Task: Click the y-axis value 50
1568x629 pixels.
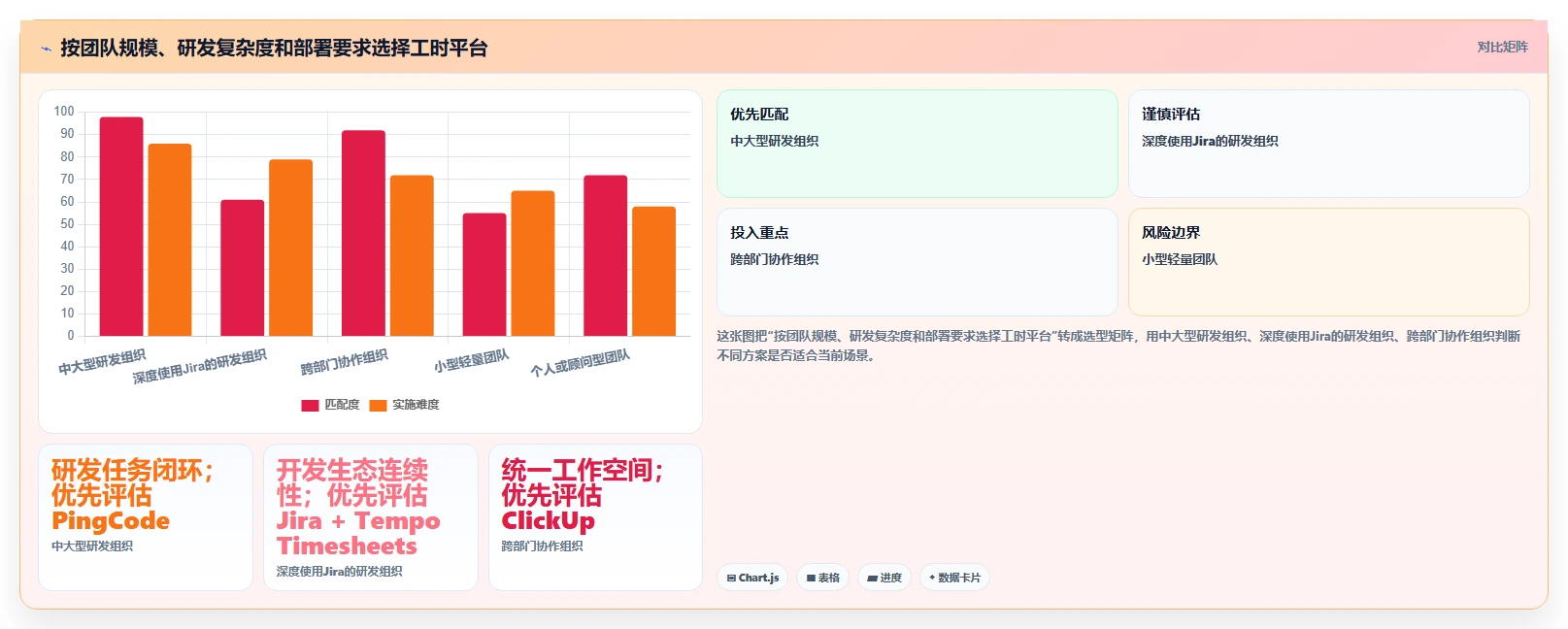Action: 67,223
